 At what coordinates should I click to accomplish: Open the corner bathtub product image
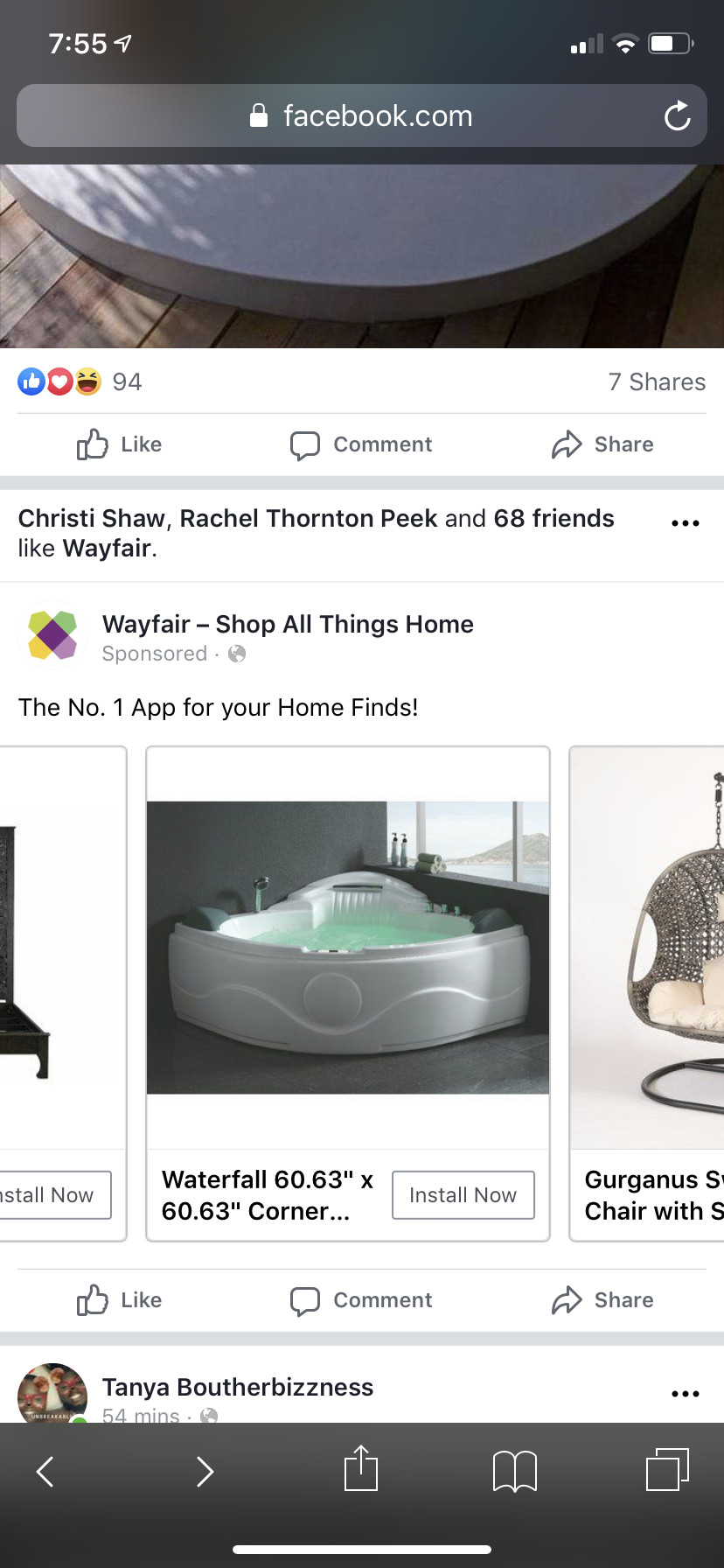[348, 948]
